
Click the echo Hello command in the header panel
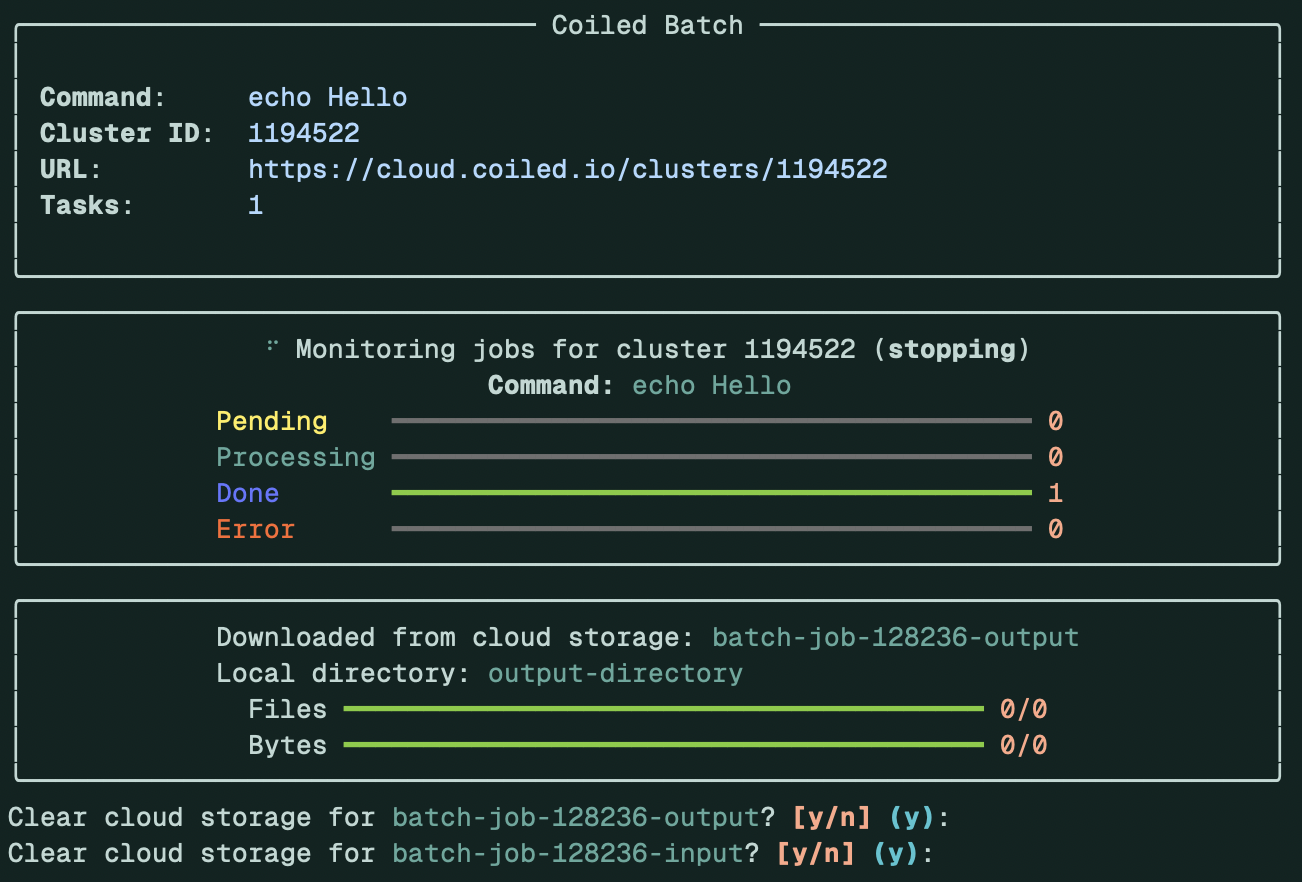(327, 97)
